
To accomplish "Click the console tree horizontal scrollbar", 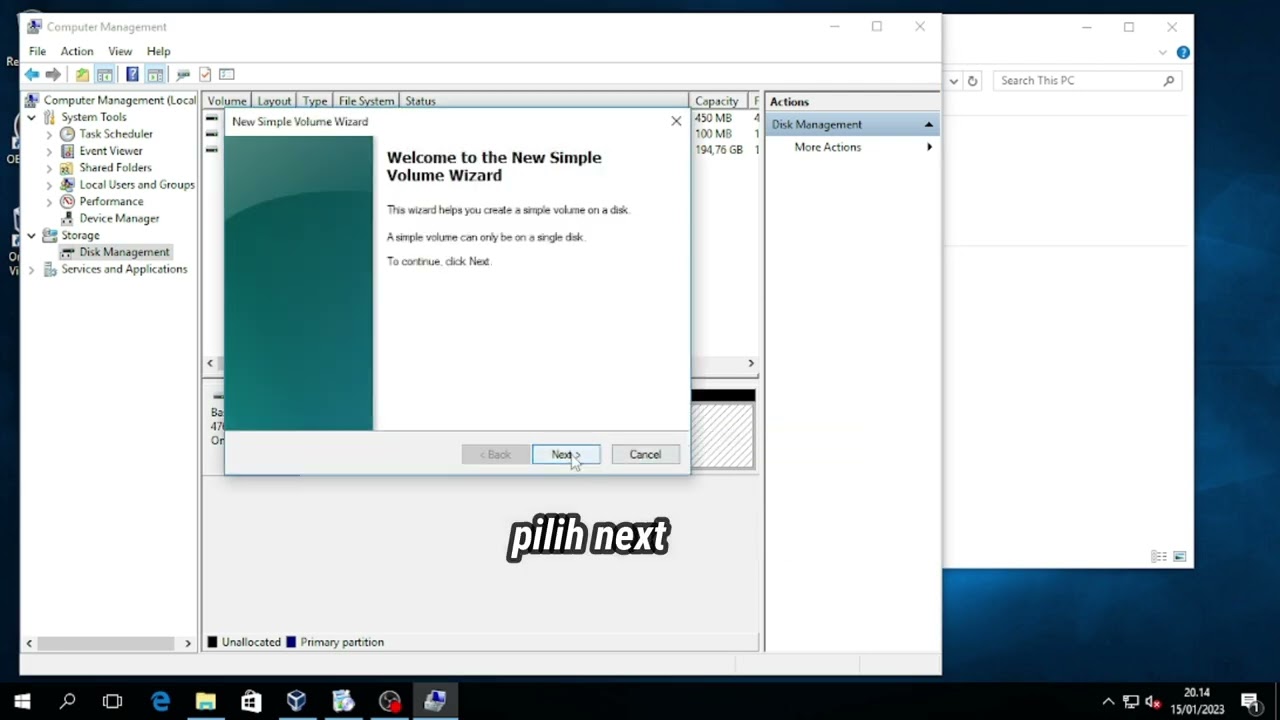I will click(108, 643).
